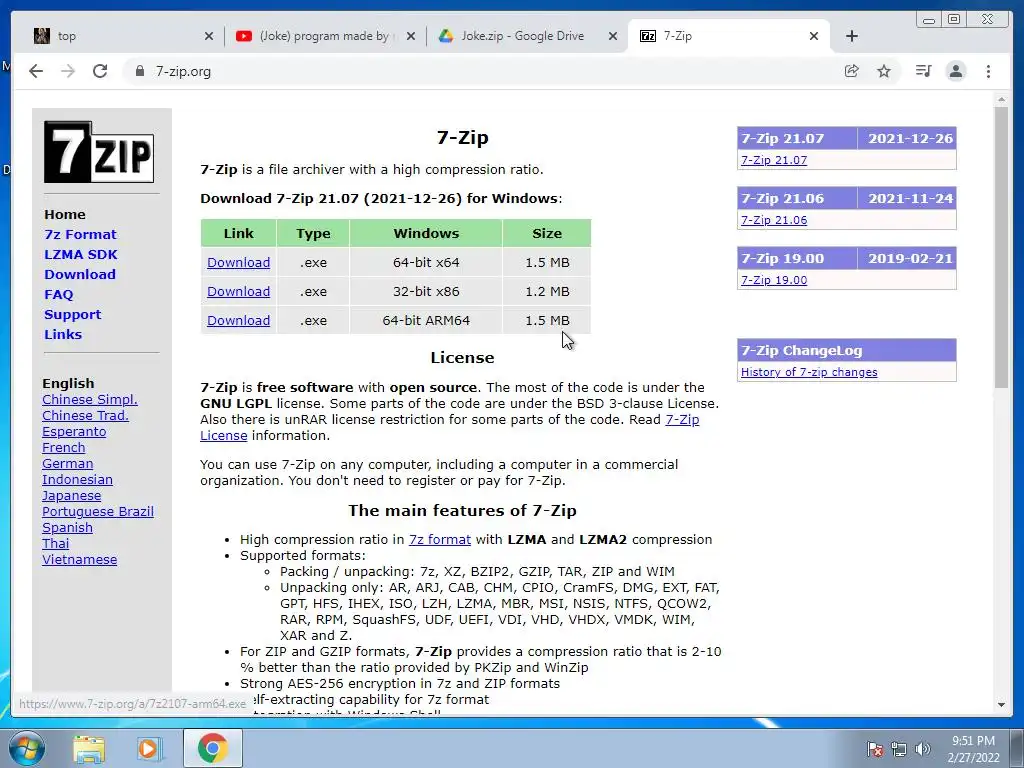Reload the 7-zip.org page
The image size is (1024, 768).
[x=100, y=71]
